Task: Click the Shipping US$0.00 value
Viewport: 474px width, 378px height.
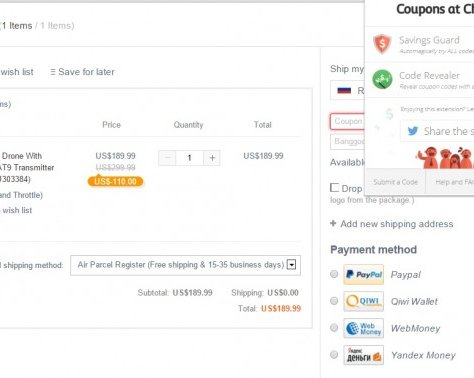Action: coord(283,293)
